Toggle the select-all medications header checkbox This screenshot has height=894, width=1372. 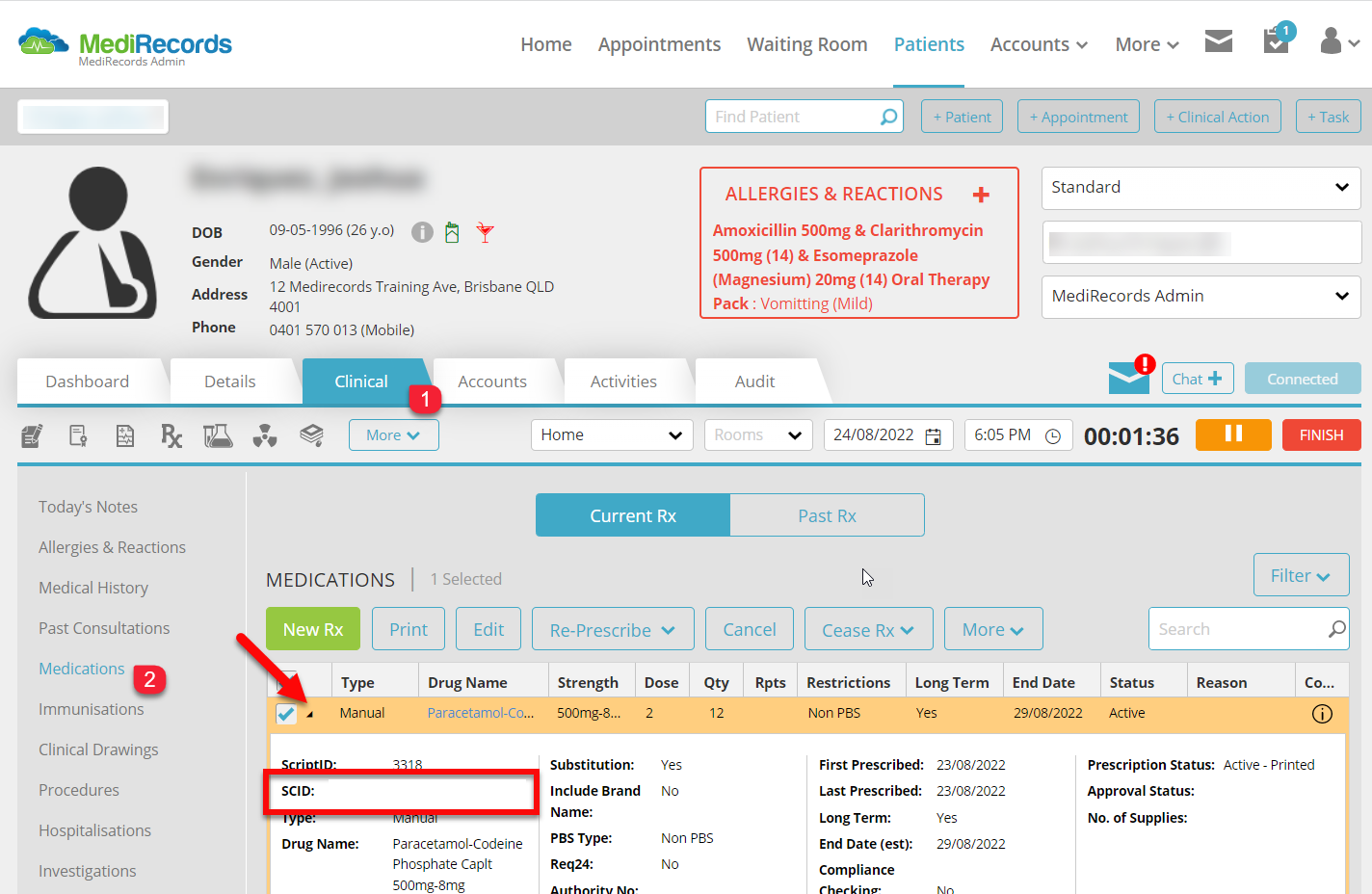[x=286, y=681]
